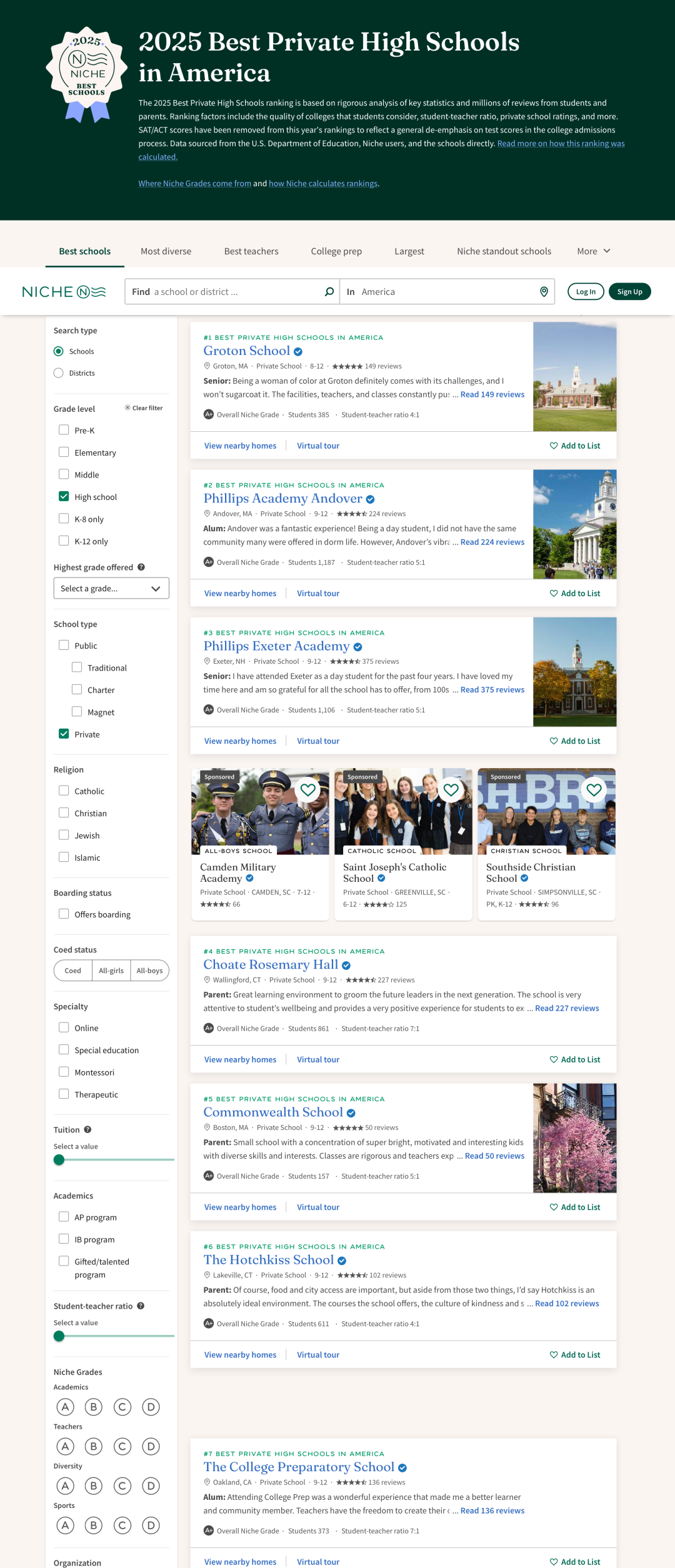Click the Student-teacher ratio slider handle
Screen dimensions: 675x1568
pos(59,1336)
